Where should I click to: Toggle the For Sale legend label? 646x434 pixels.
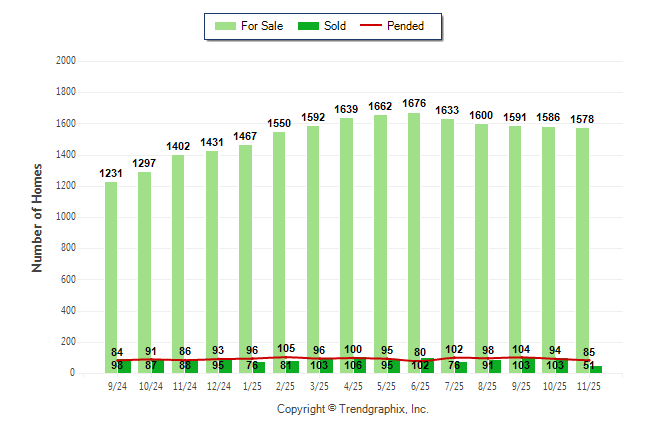[260, 26]
